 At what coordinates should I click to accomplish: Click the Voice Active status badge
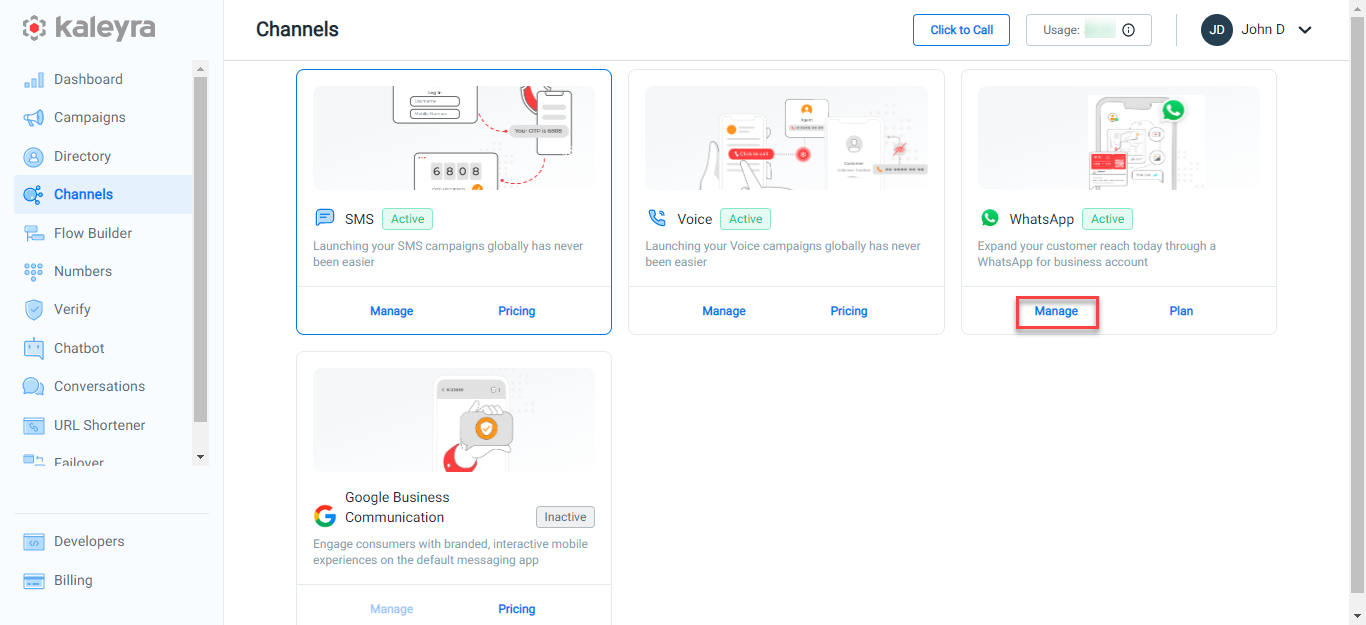click(746, 219)
